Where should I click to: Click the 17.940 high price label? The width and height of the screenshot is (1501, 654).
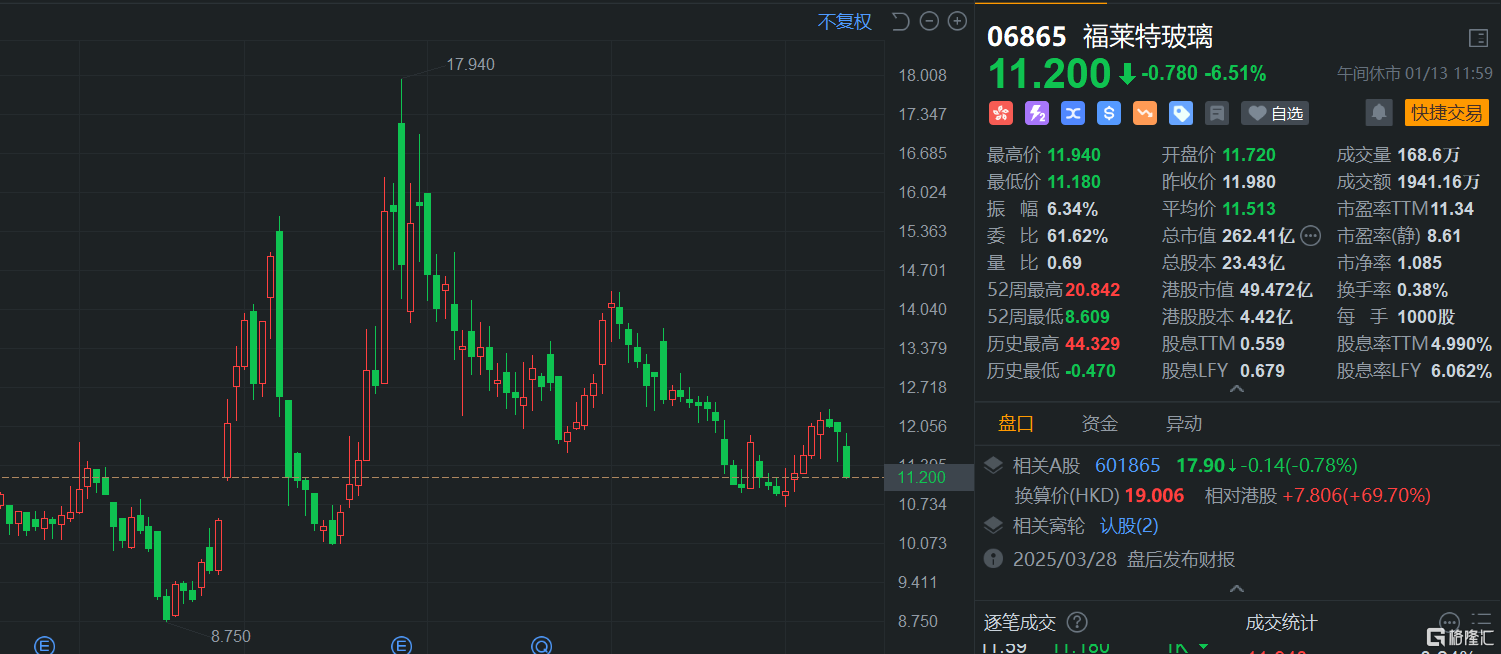pos(470,64)
